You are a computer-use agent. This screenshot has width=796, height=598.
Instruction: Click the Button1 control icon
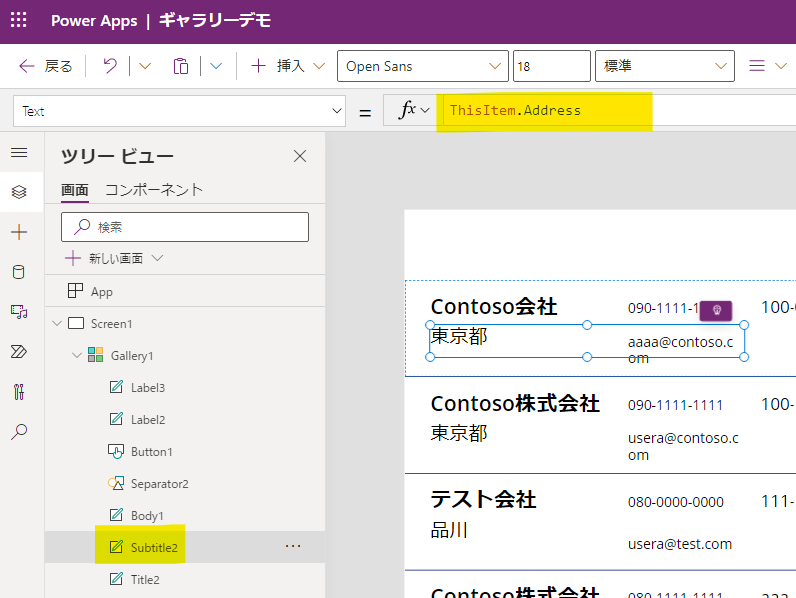(x=116, y=451)
